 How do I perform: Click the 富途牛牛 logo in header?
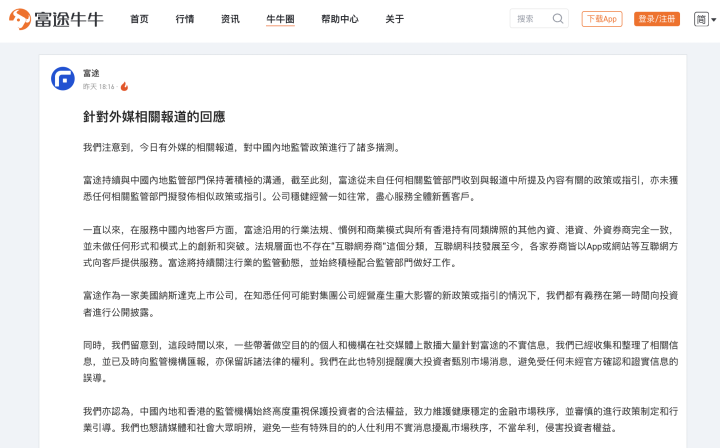pos(56,19)
